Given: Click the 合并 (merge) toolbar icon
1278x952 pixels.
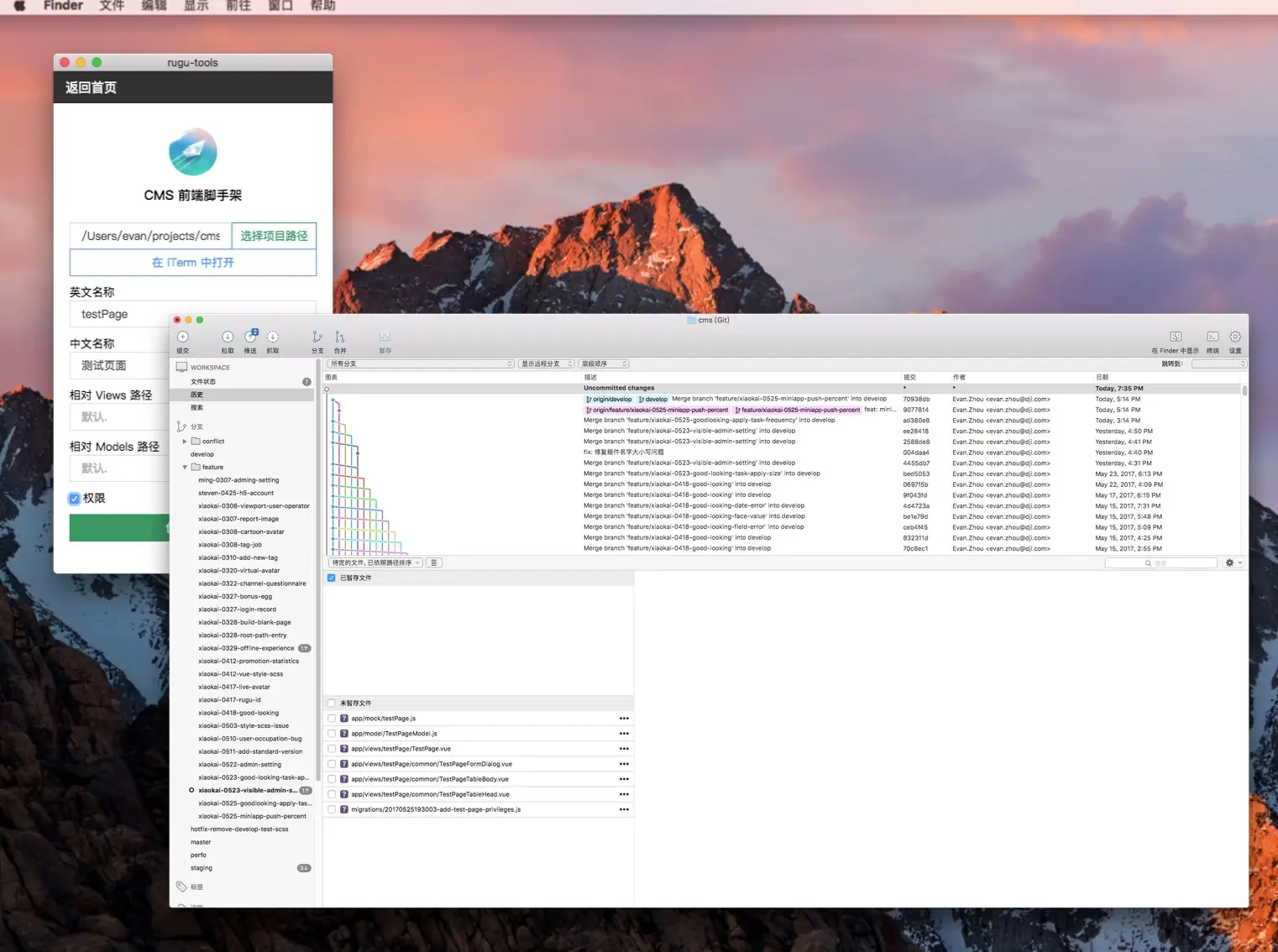Looking at the screenshot, I should click(340, 337).
